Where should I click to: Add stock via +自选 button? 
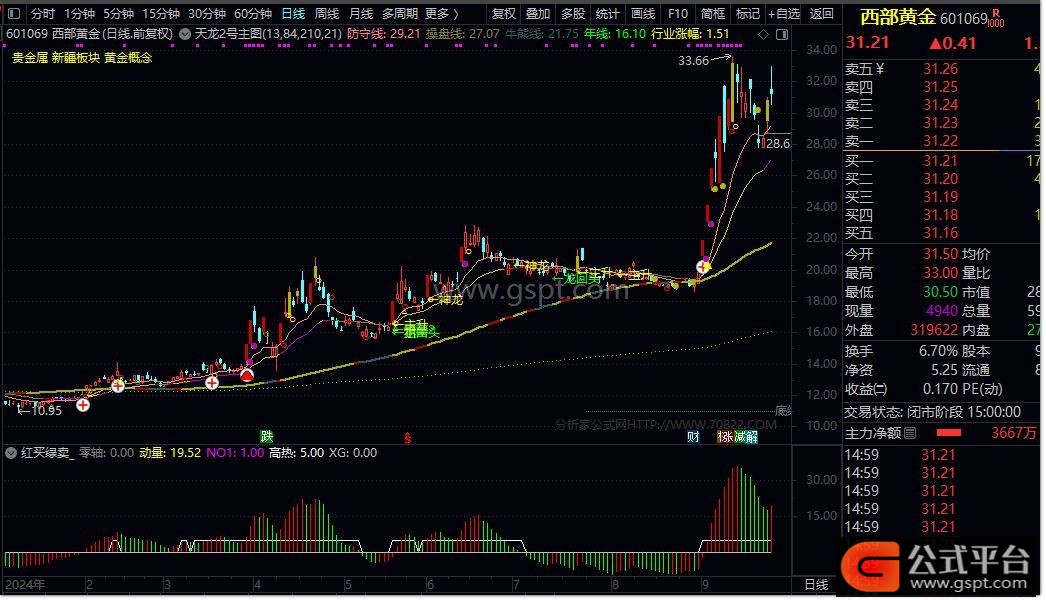coord(783,14)
